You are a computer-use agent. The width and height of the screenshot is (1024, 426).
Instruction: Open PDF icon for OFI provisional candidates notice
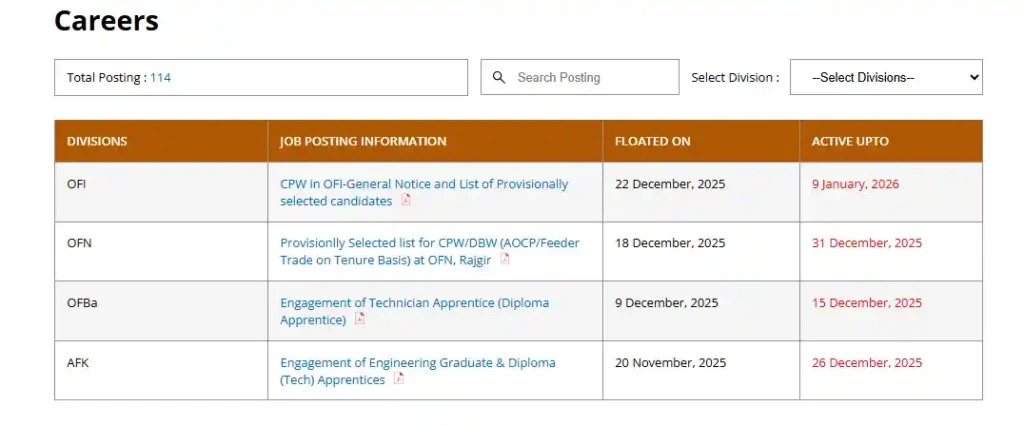pyautogui.click(x=406, y=200)
